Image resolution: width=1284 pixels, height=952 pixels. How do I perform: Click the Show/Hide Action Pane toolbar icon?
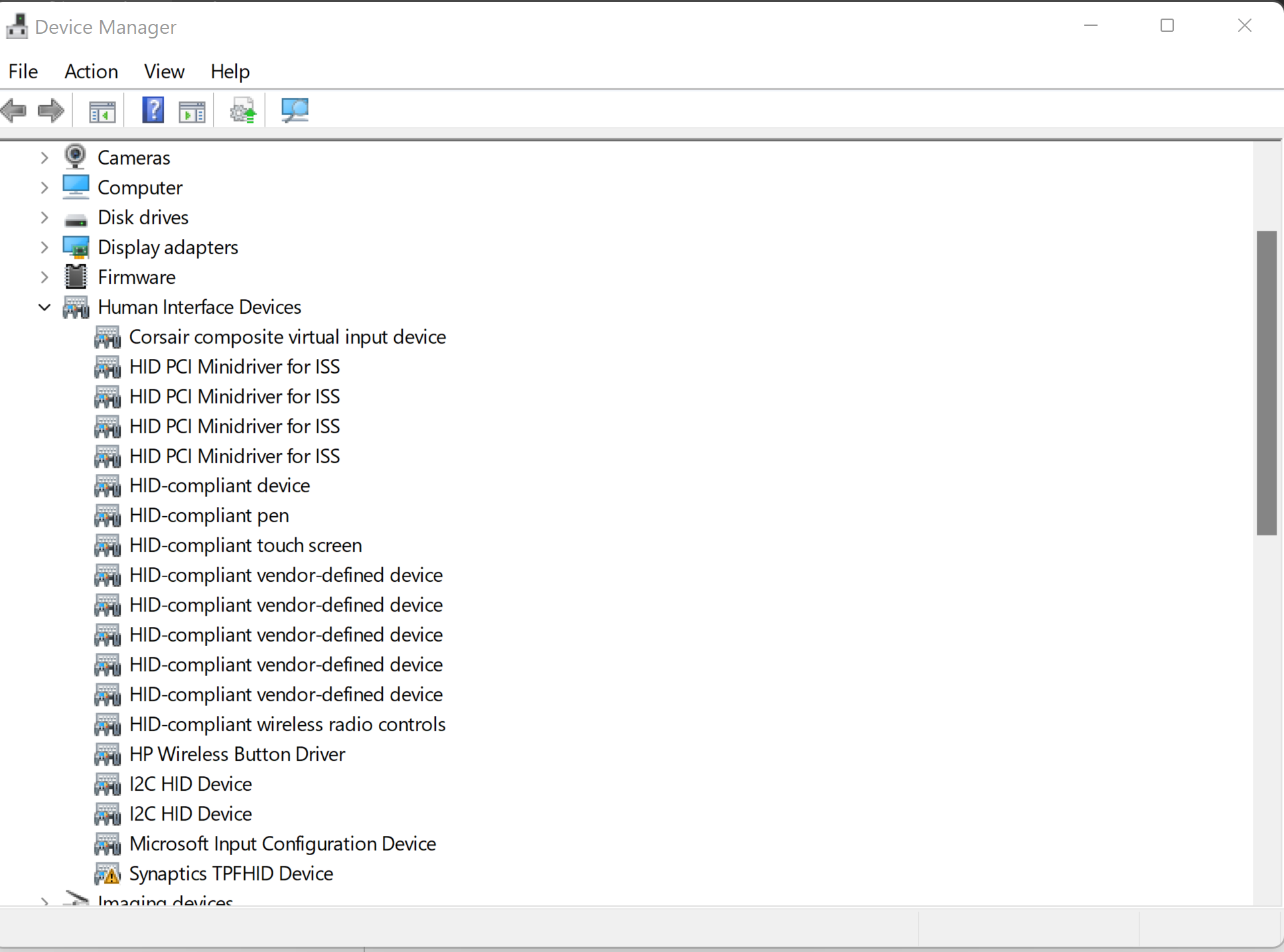point(192,111)
